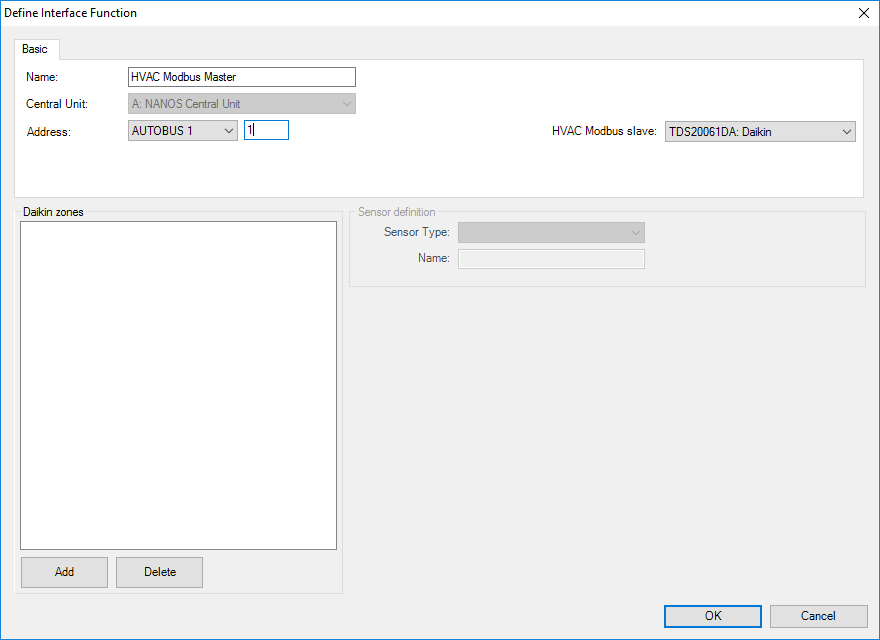Dismiss the dialog with Cancel
Screen dimensions: 880x640
[x=817, y=616]
